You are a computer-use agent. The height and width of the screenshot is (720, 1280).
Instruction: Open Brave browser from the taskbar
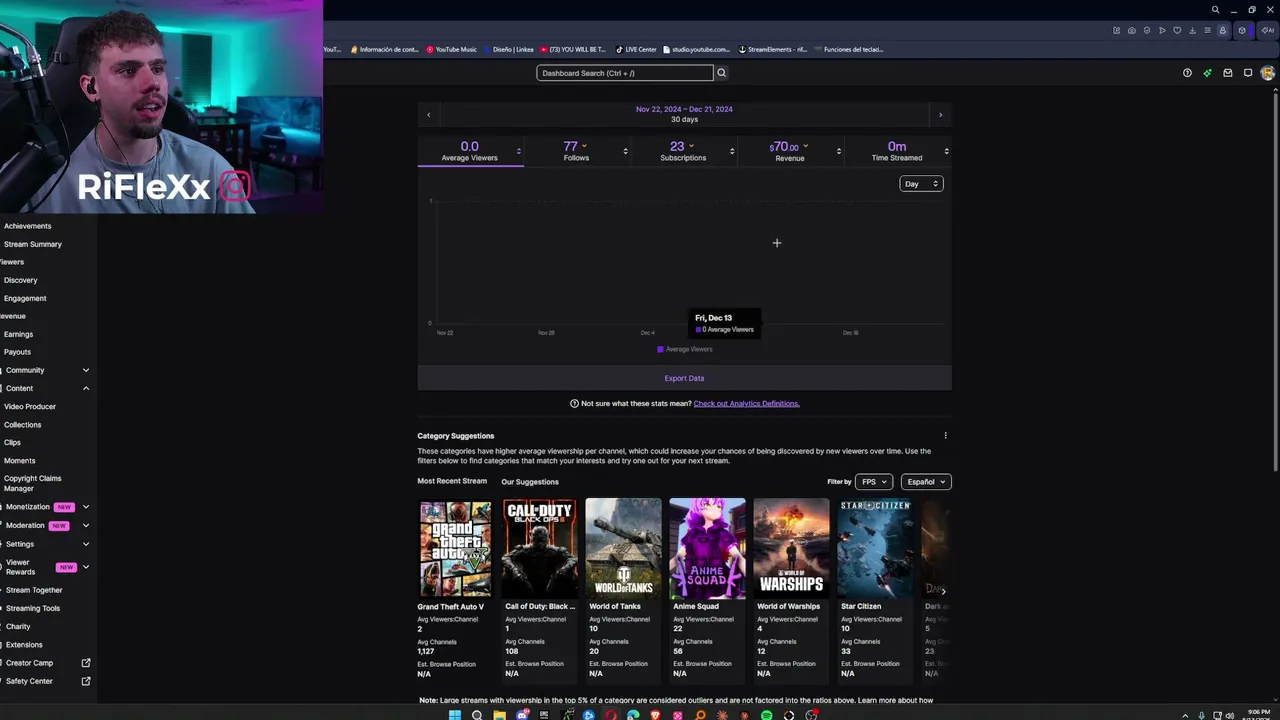[656, 715]
